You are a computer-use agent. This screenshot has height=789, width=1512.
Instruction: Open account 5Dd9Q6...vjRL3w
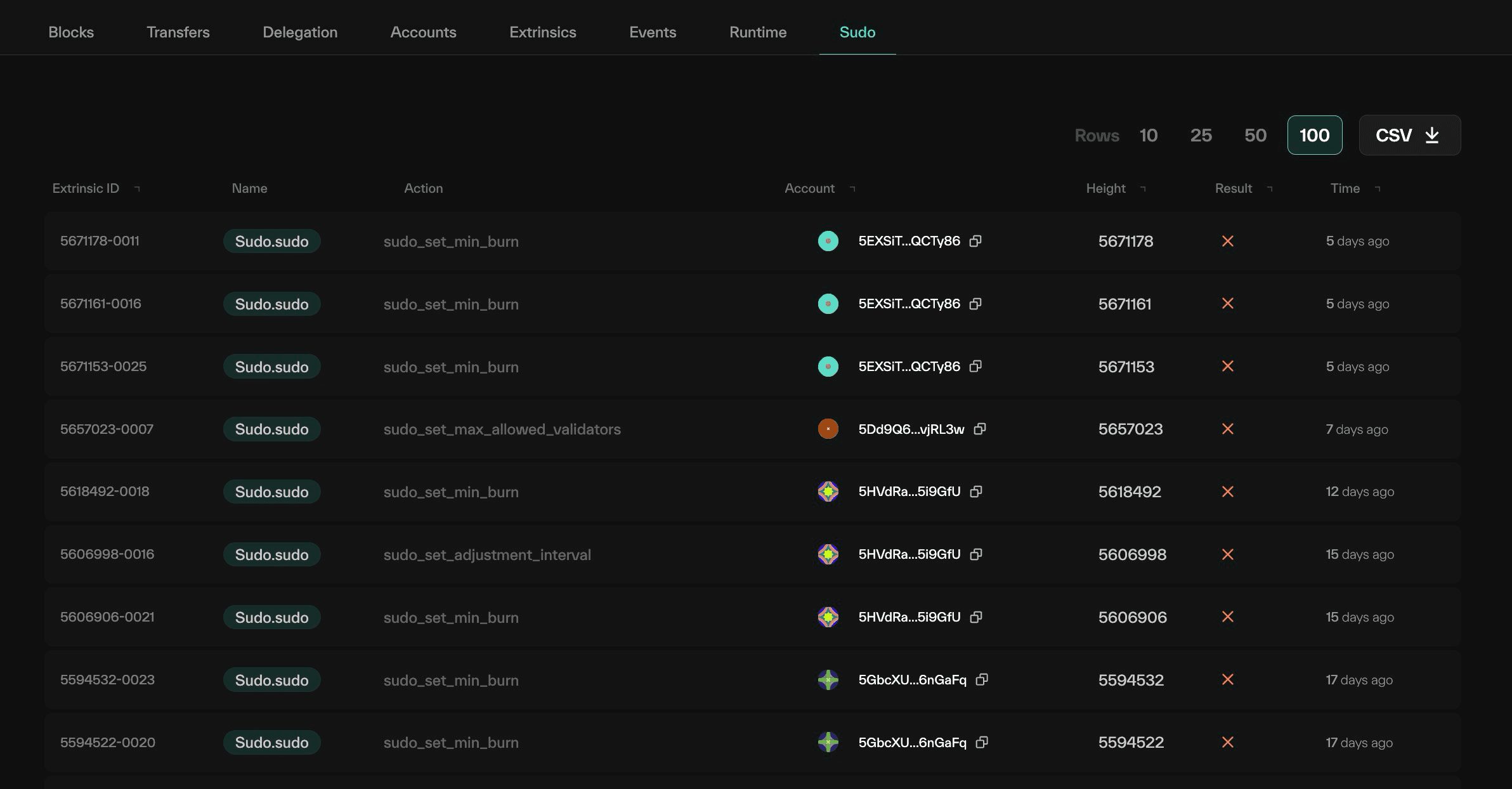(x=911, y=429)
